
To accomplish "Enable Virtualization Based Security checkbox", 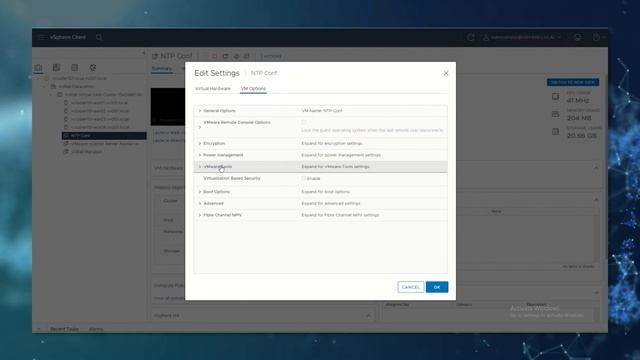I will coord(304,178).
